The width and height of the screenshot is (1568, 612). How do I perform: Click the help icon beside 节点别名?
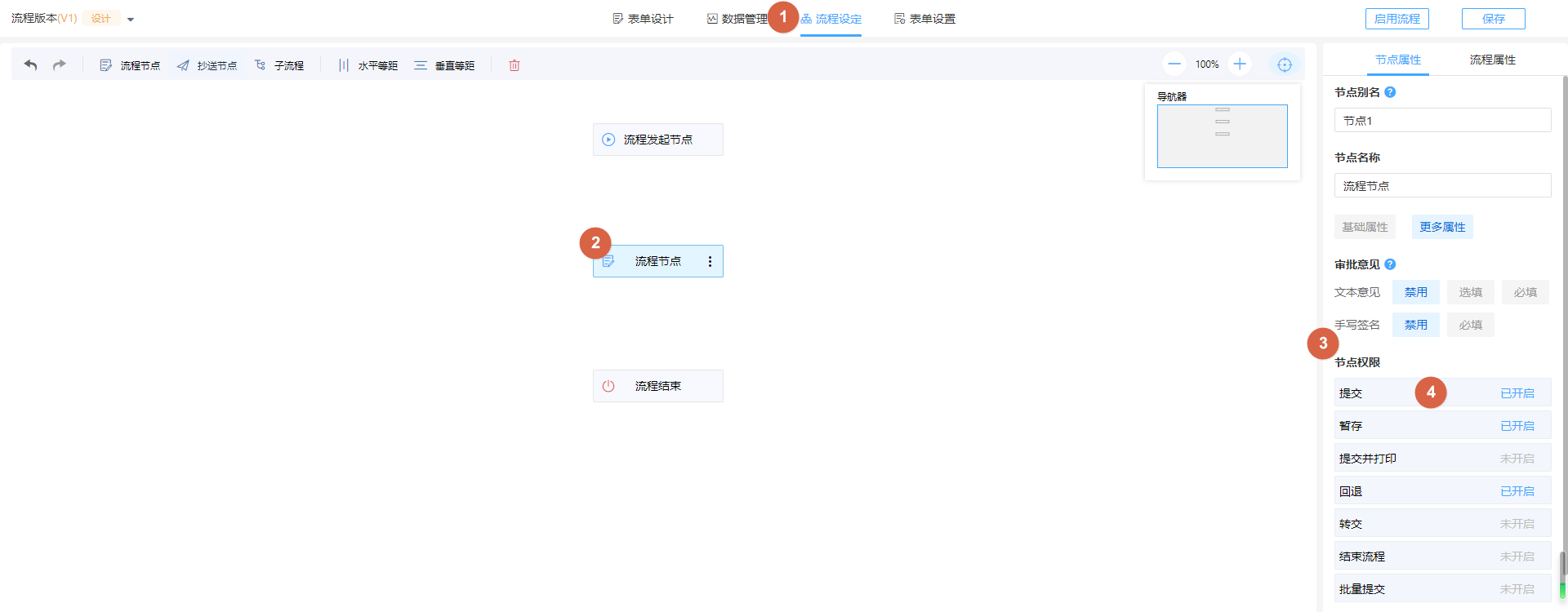(1391, 92)
